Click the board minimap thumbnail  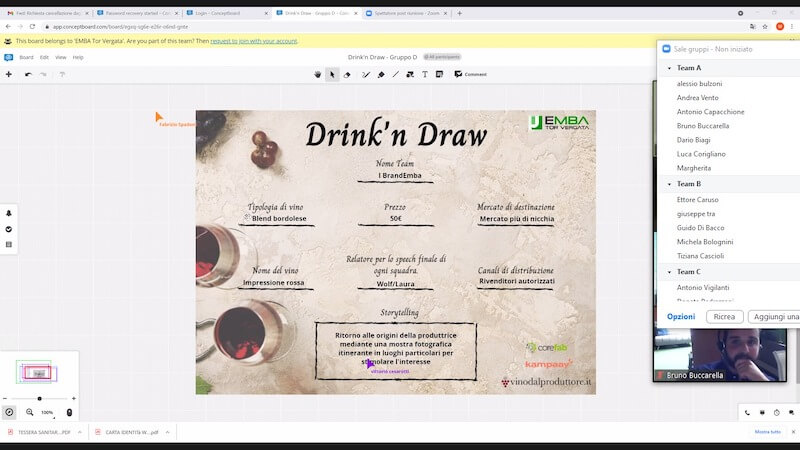37,372
